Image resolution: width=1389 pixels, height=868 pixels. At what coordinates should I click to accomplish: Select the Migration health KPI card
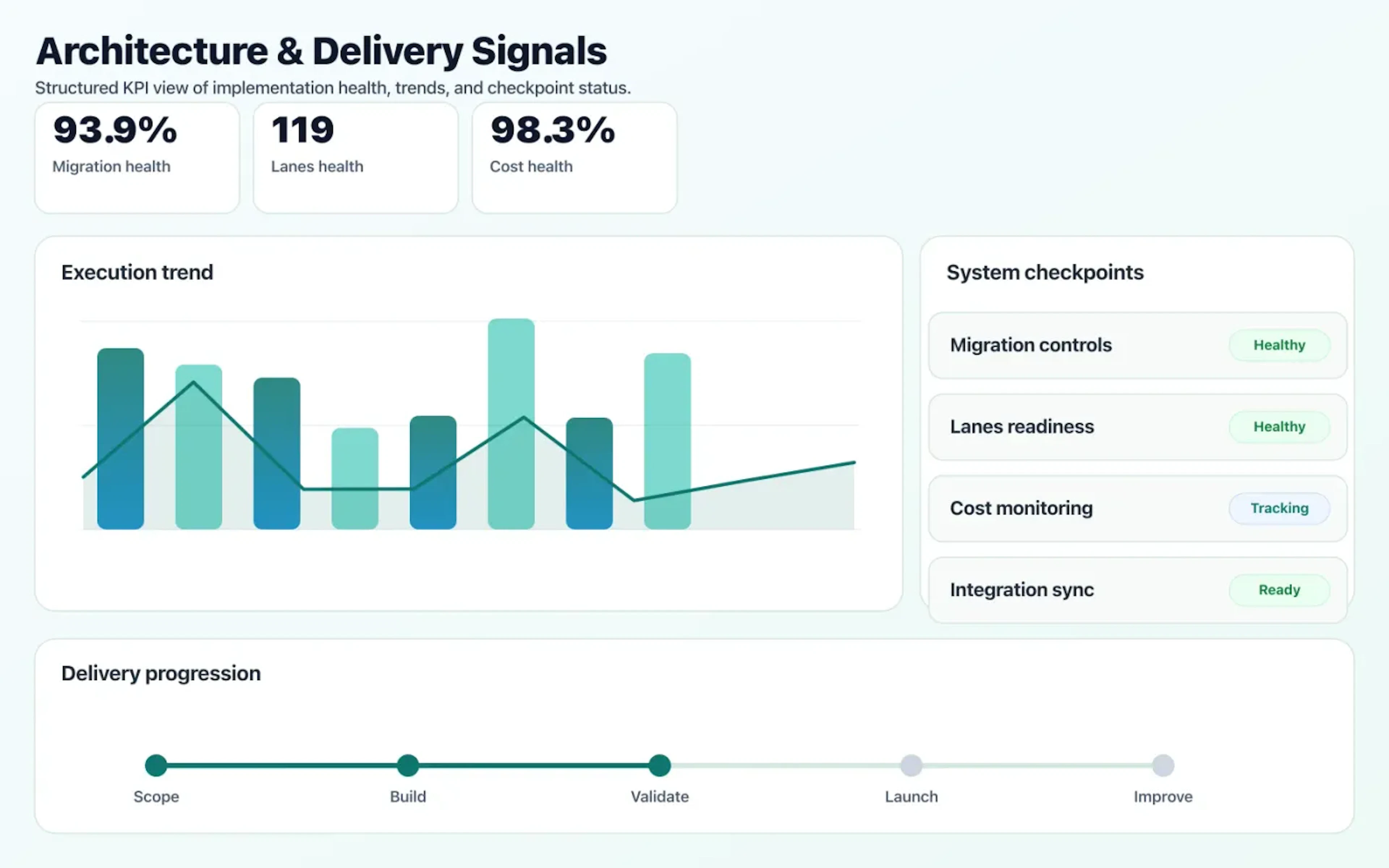(x=137, y=156)
